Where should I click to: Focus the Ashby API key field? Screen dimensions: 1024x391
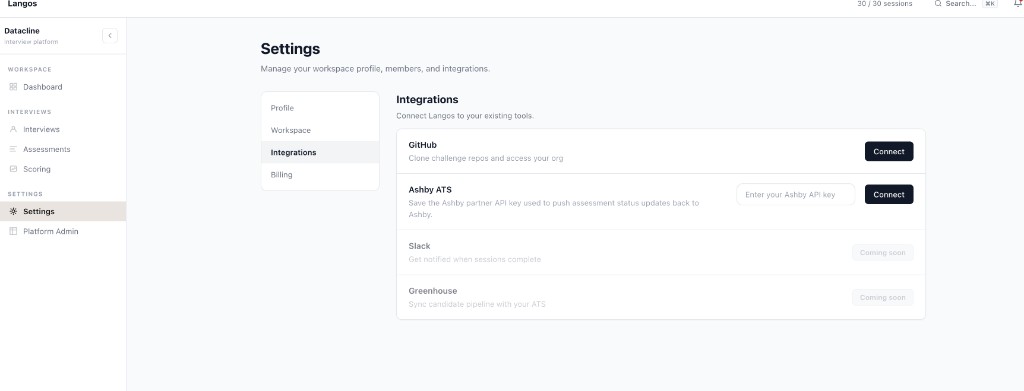click(x=795, y=195)
